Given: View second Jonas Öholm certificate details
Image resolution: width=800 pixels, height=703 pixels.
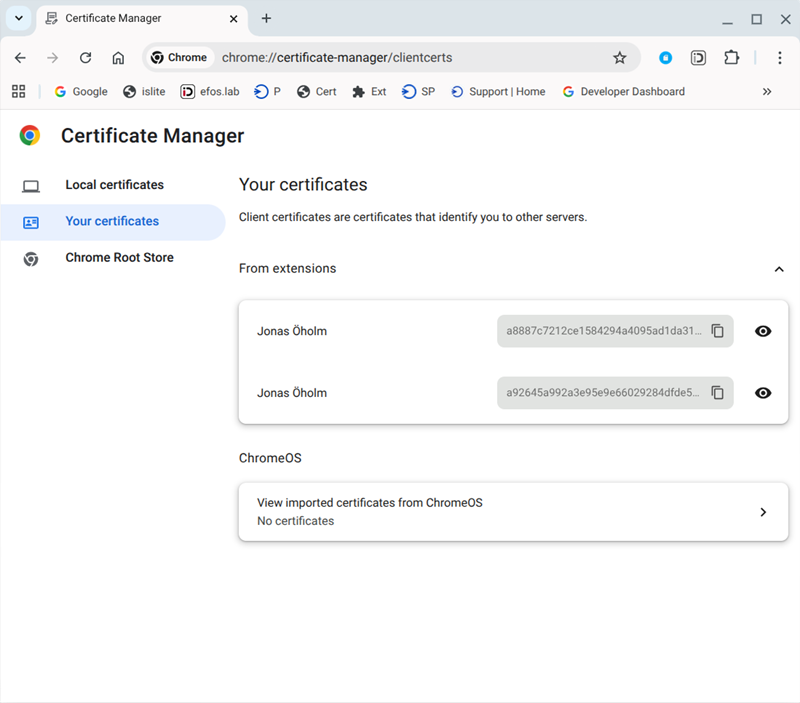Looking at the screenshot, I should (x=763, y=393).
